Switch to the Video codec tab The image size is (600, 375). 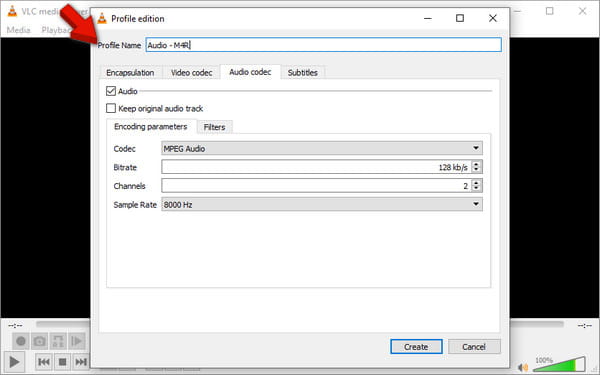pos(191,72)
